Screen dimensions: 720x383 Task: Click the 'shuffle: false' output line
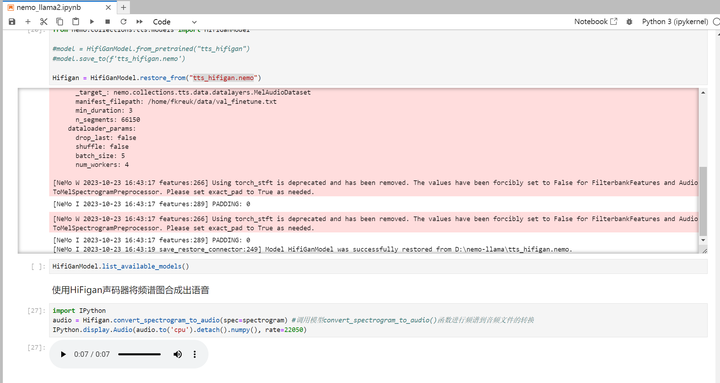[102, 146]
